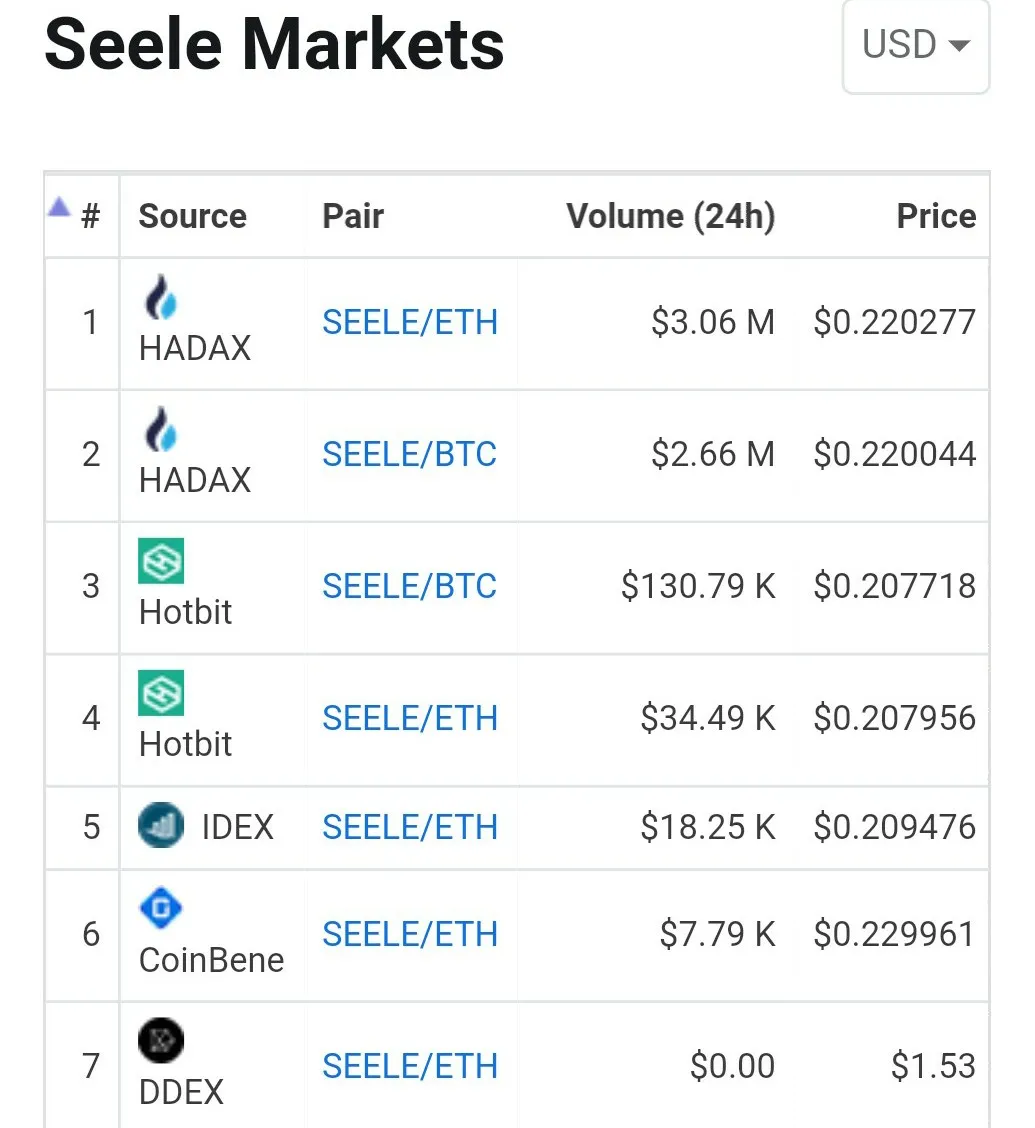Screen dimensions: 1035x1128
Task: Click the green Hotbit logo in row 3
Action: coord(161,561)
